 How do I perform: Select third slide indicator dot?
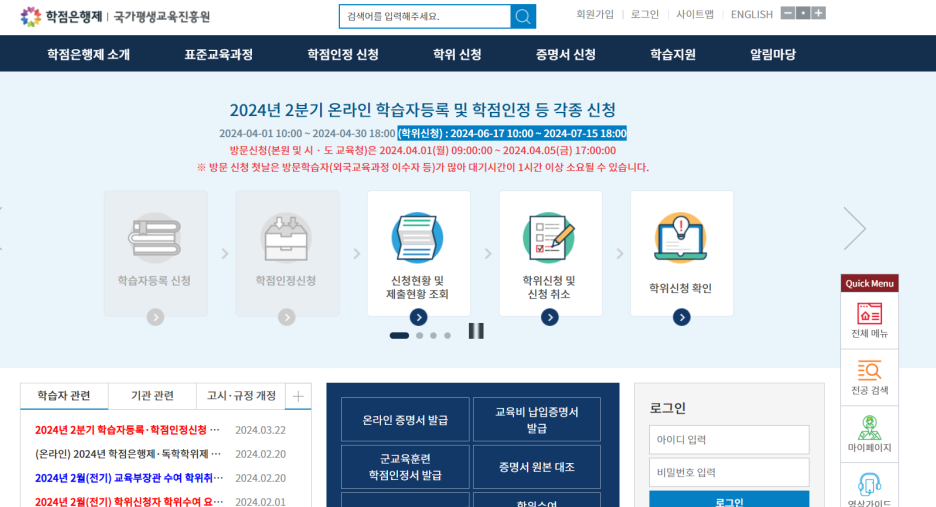433,336
